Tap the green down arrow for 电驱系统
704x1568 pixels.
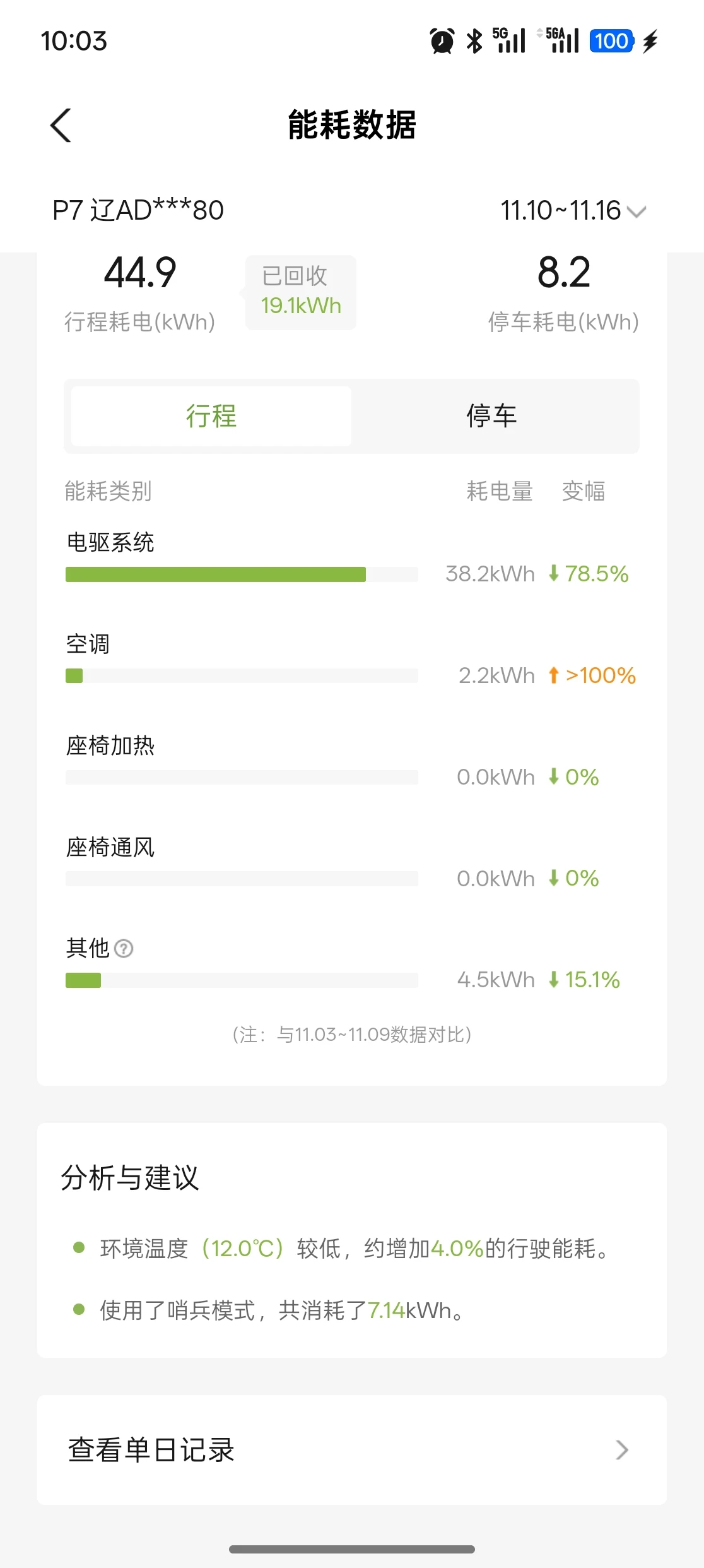point(553,573)
